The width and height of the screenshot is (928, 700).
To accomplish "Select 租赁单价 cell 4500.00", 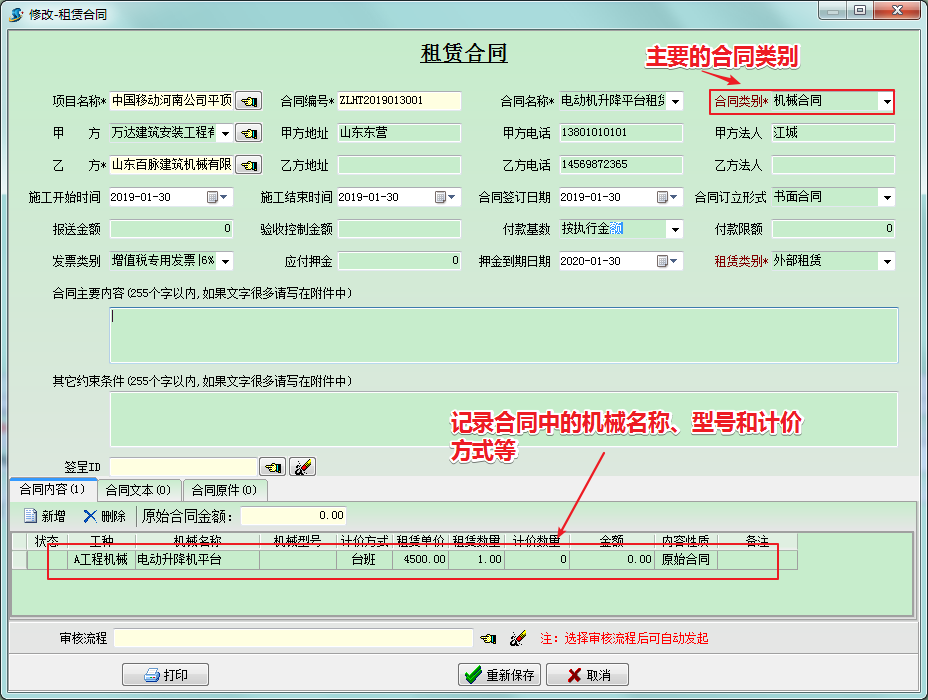I will 421,560.
